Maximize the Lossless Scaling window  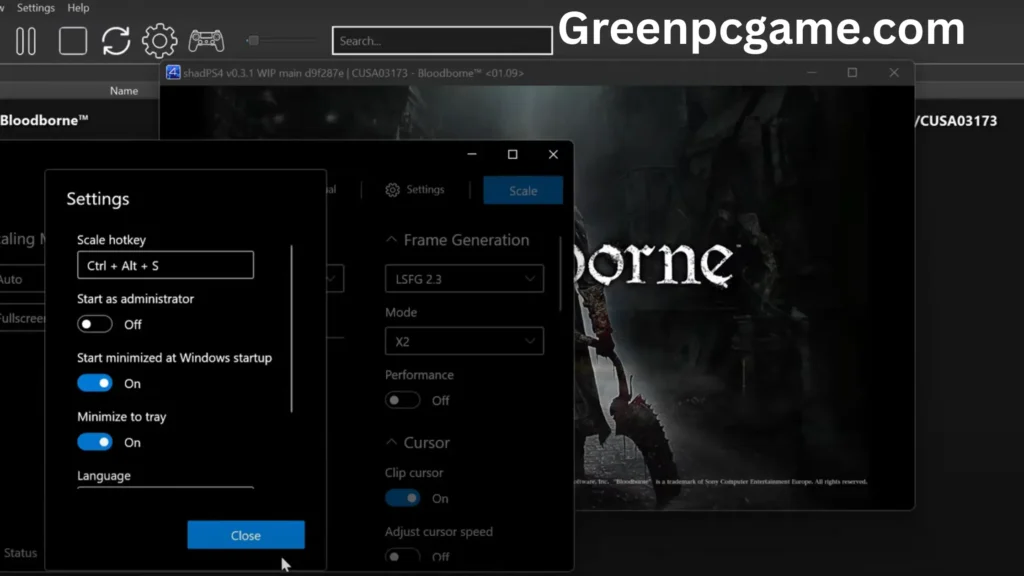pos(513,154)
